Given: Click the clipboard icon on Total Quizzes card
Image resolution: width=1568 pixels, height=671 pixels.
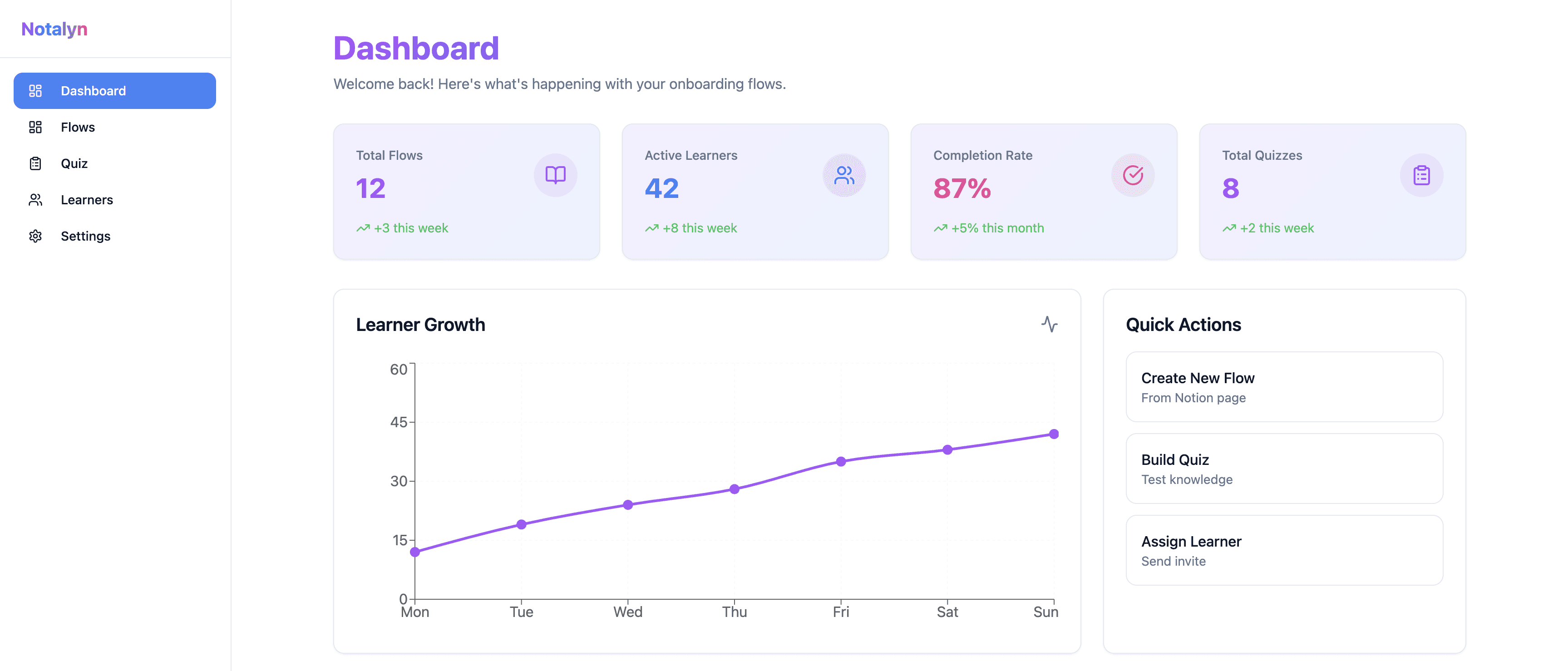Looking at the screenshot, I should pos(1421,175).
